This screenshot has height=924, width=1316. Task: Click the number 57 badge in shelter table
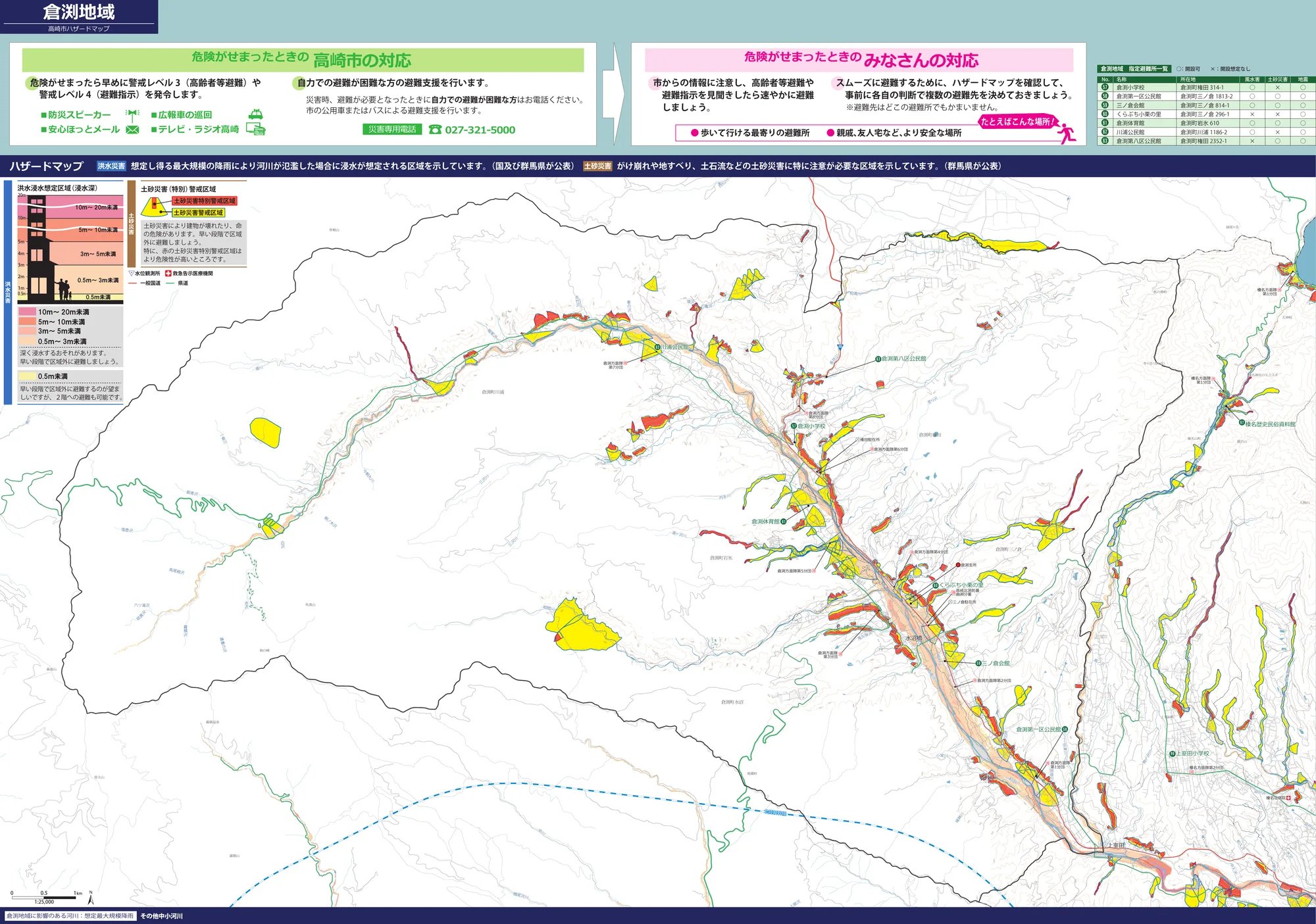tap(1105, 87)
